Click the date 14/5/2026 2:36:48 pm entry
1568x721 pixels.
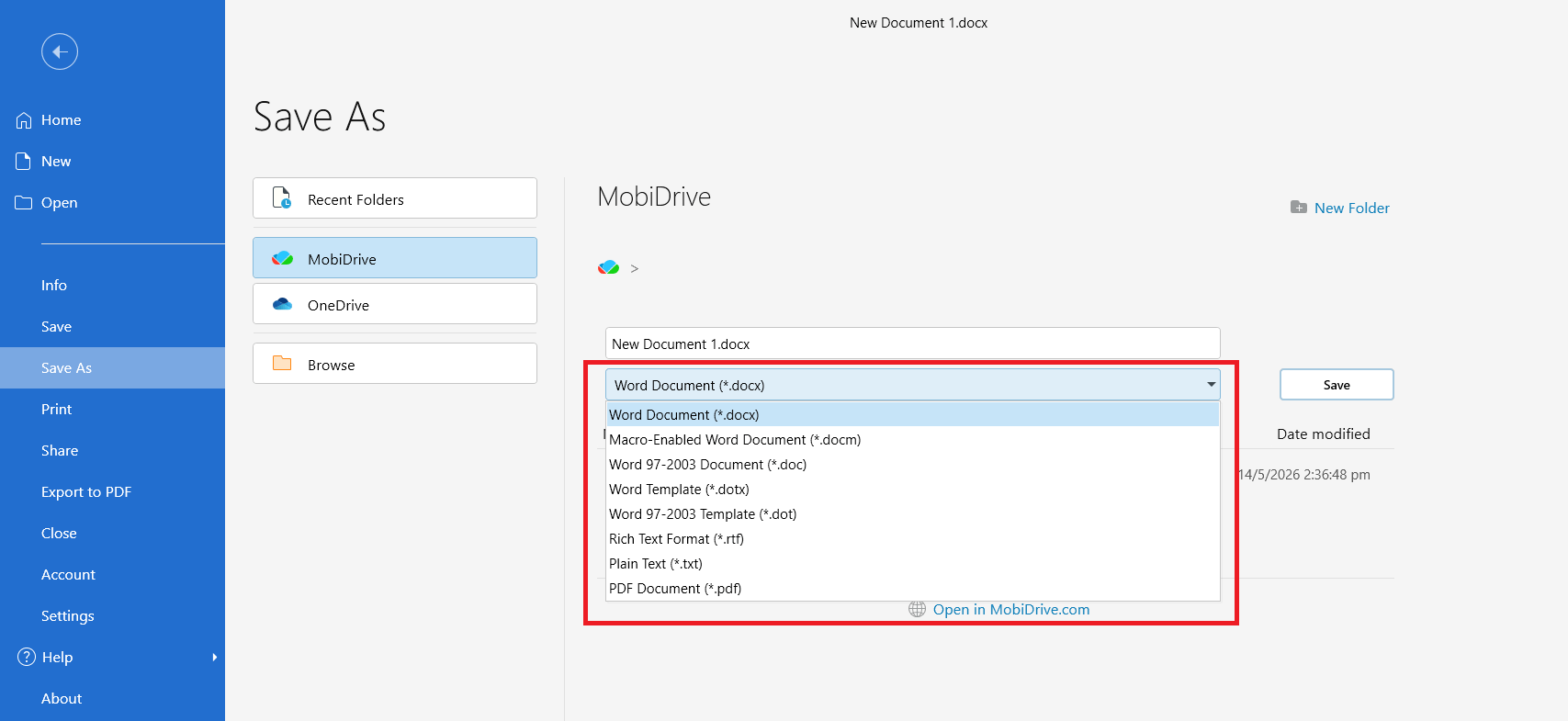click(1304, 475)
